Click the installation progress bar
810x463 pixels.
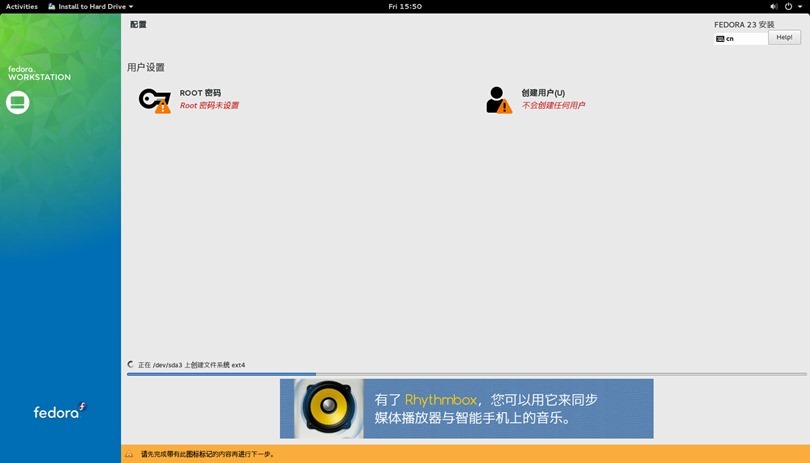pos(466,374)
